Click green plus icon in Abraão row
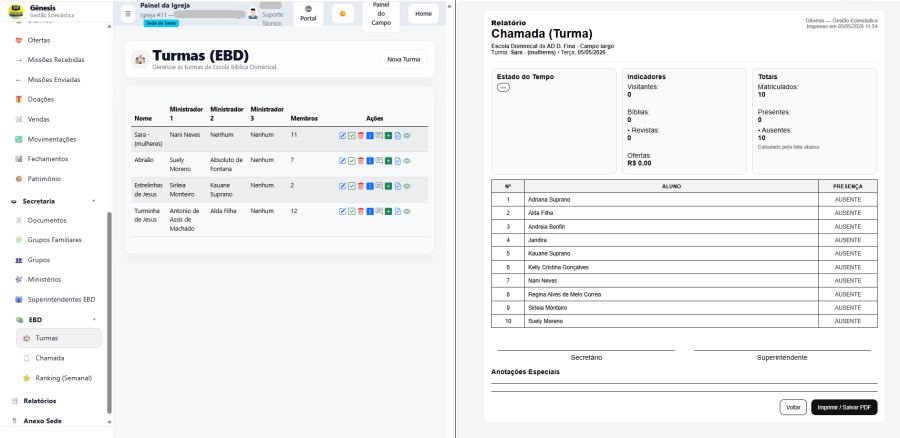The height and width of the screenshot is (438, 900). [389, 161]
